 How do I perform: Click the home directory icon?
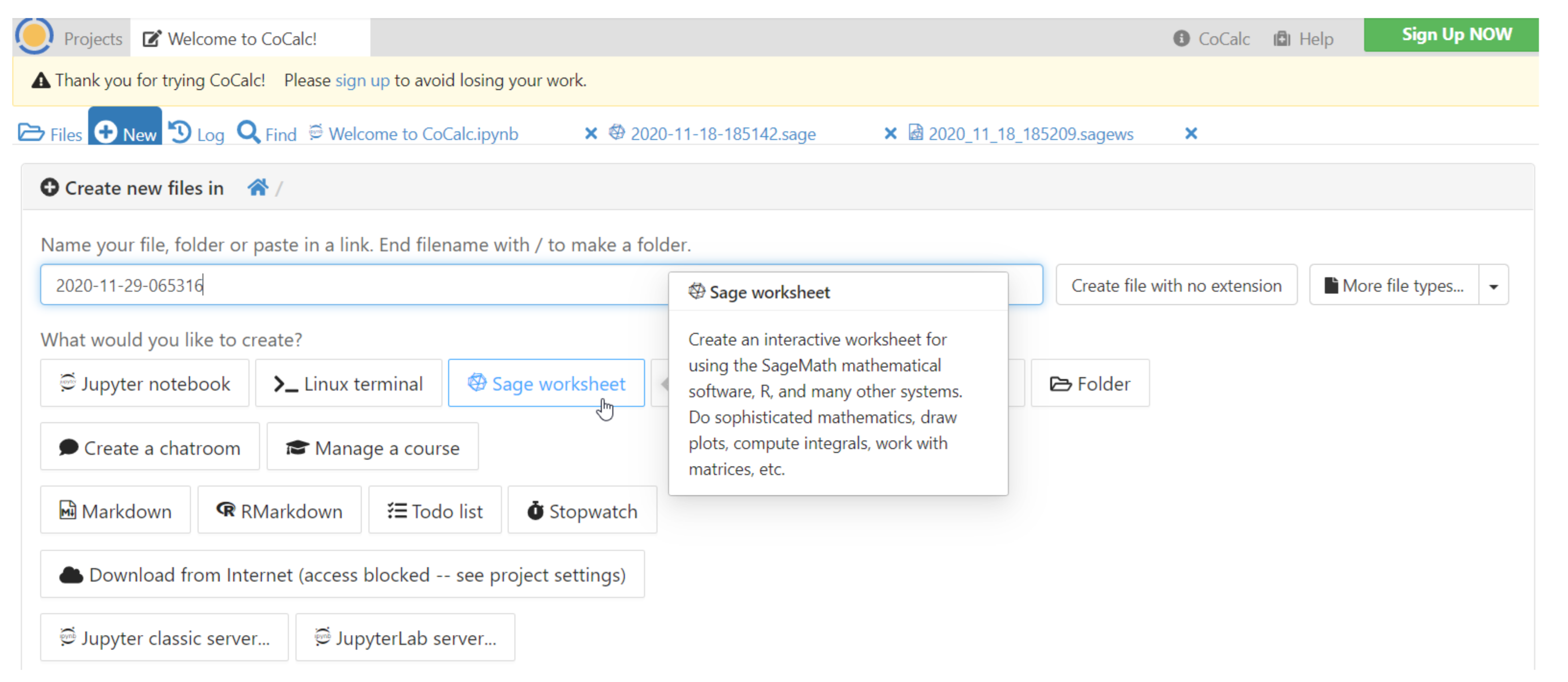258,188
